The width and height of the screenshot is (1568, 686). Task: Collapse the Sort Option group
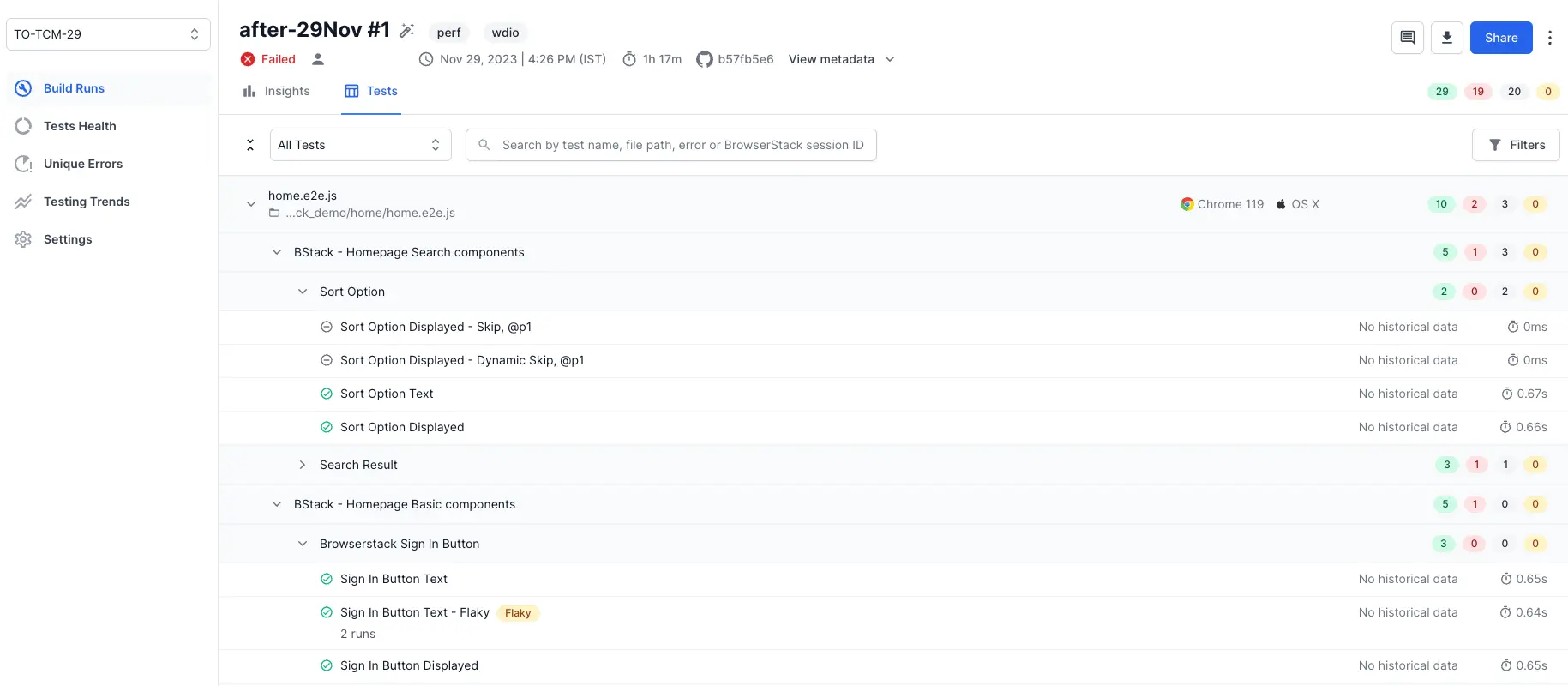[x=303, y=292]
